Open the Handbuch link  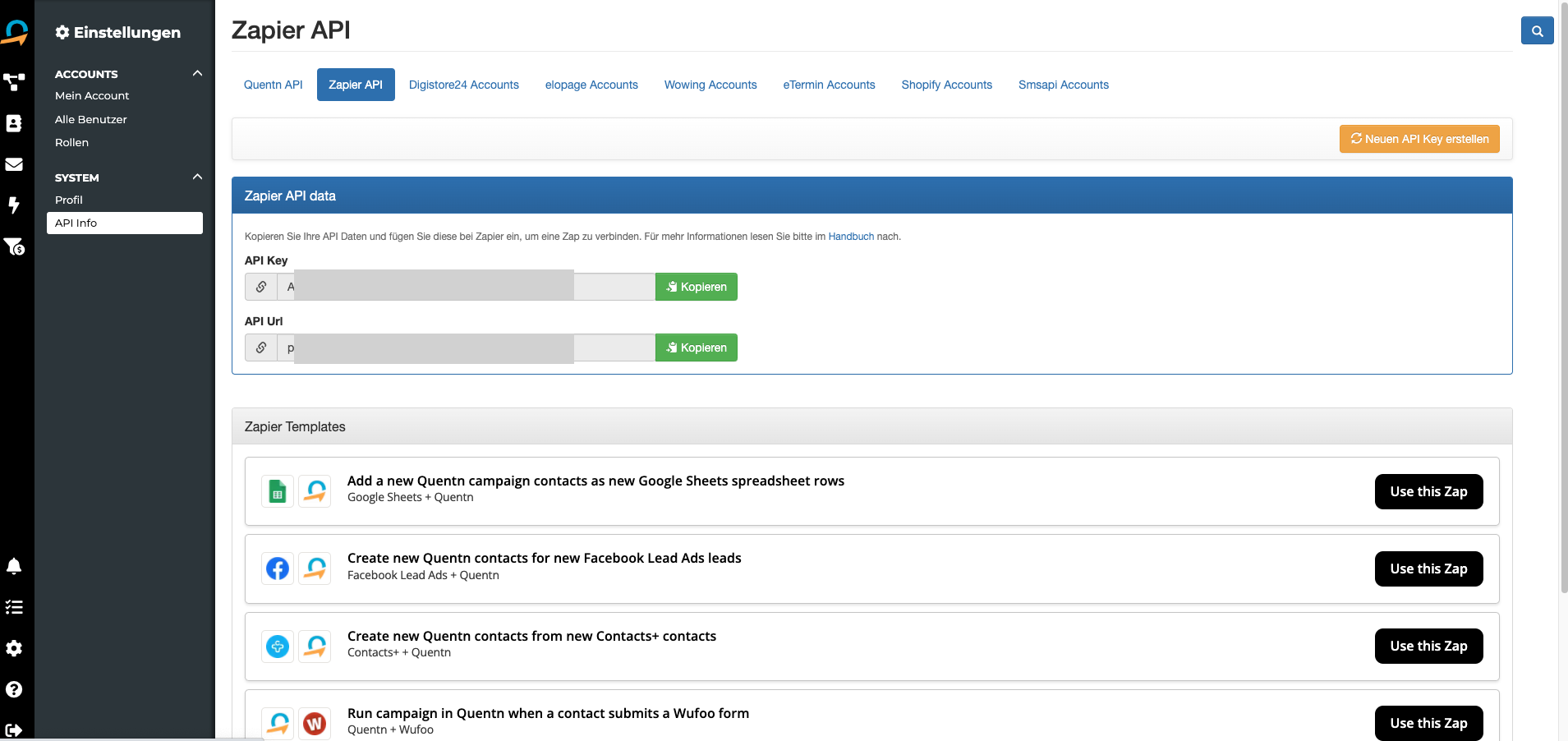pos(850,237)
